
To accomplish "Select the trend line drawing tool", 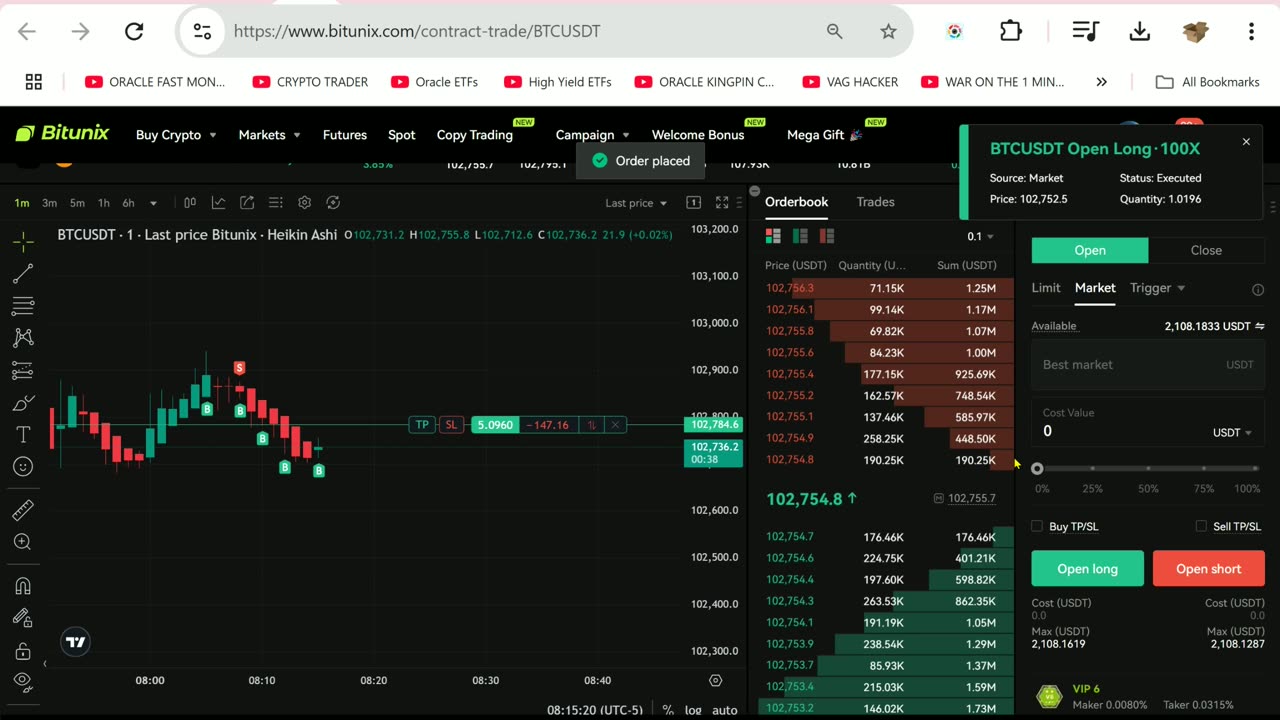I will 23,273.
